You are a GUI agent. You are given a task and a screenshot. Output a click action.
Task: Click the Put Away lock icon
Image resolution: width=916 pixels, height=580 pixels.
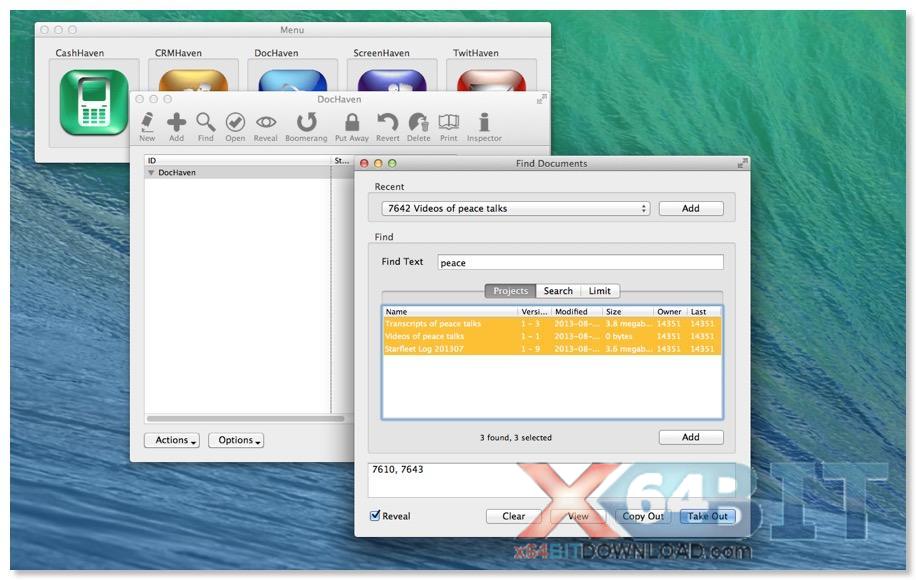click(352, 127)
